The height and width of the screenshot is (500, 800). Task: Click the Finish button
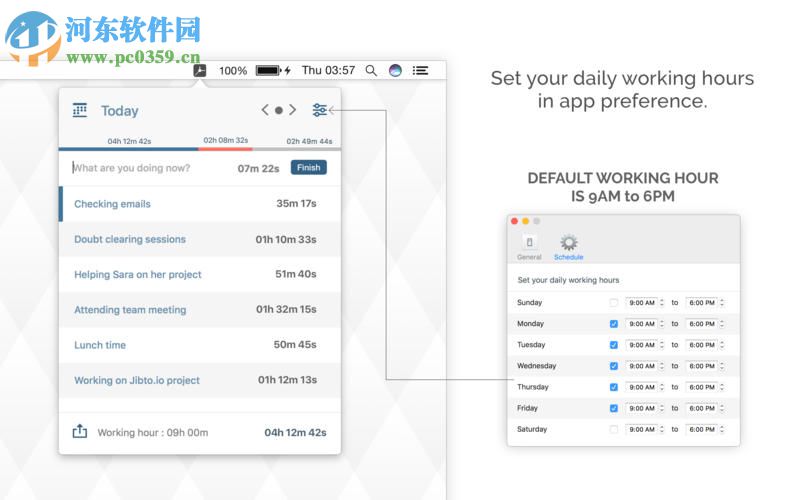[x=309, y=167]
